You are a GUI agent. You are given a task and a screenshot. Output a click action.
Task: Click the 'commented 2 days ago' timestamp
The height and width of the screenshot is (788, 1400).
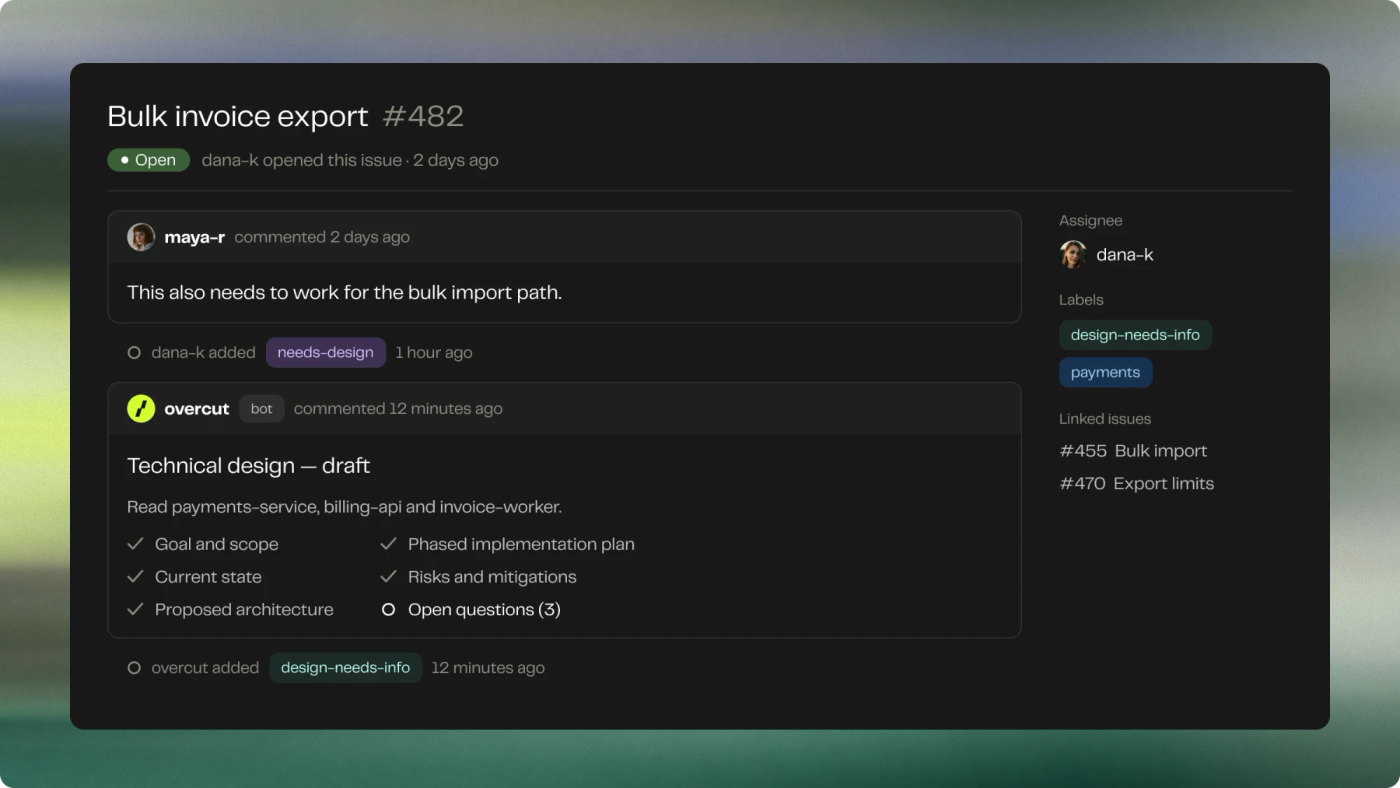(322, 237)
